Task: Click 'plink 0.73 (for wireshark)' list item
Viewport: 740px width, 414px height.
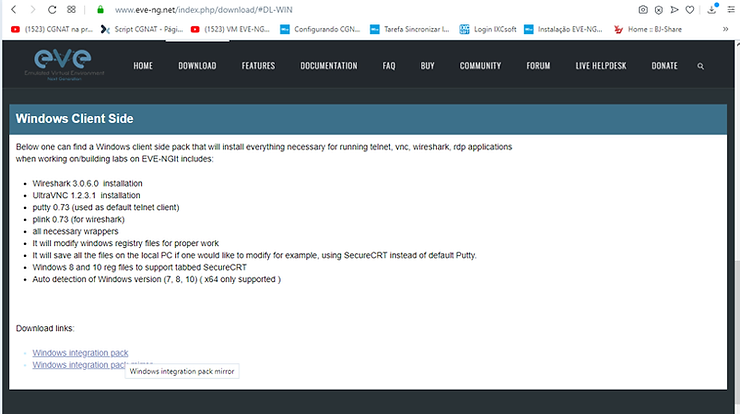Action: [78, 220]
